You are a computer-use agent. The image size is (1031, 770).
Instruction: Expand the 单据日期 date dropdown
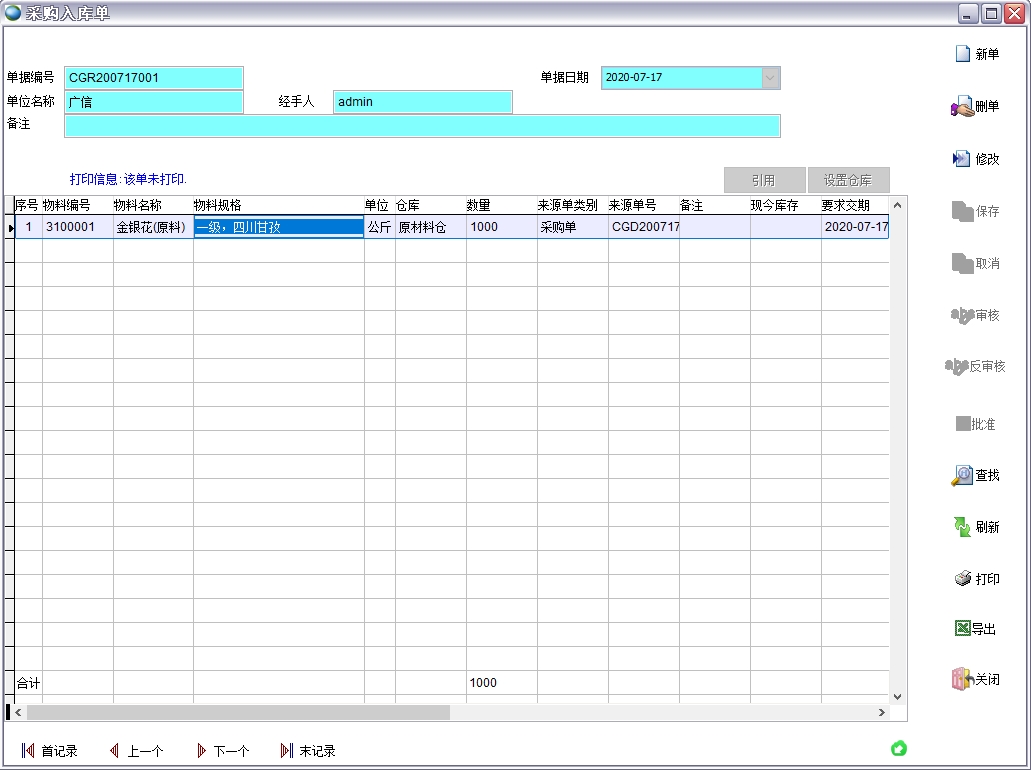[770, 78]
